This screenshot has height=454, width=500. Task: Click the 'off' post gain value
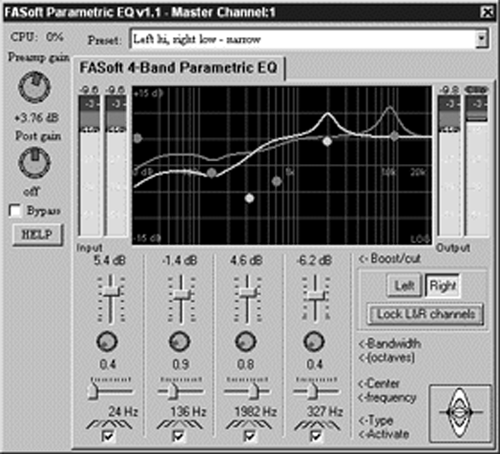point(32,192)
